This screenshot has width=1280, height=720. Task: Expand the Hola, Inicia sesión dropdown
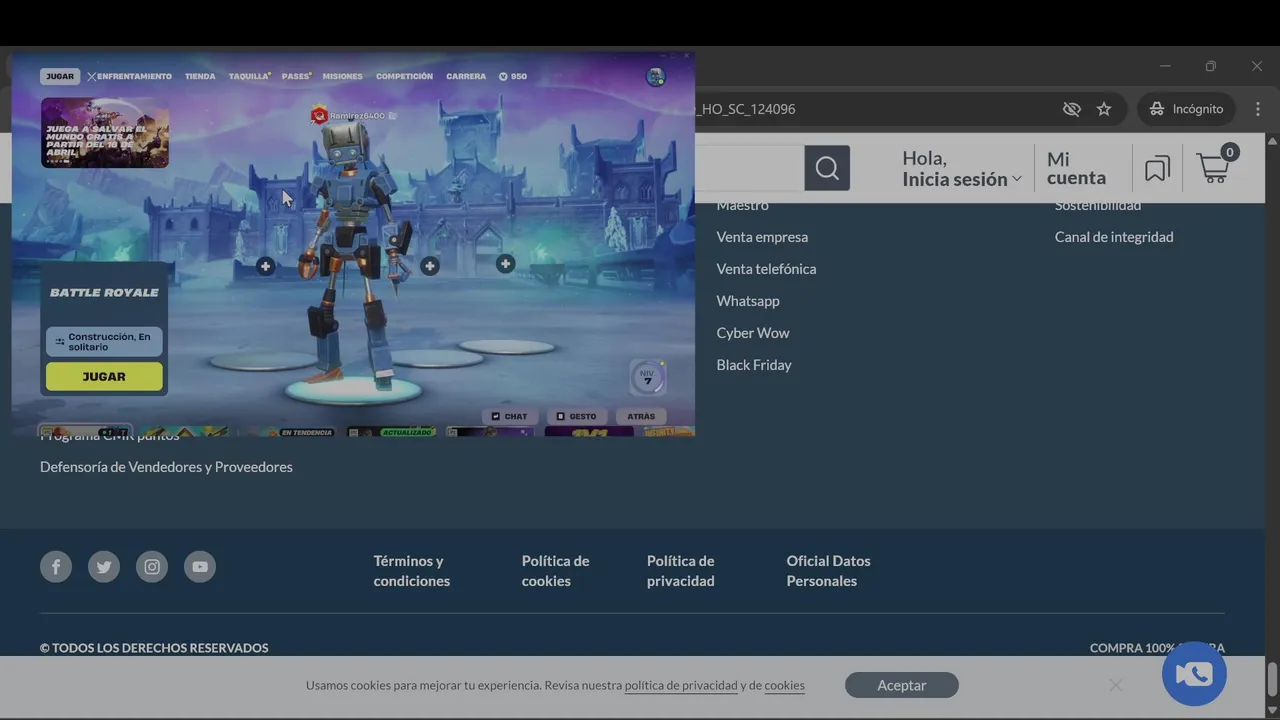pos(962,169)
